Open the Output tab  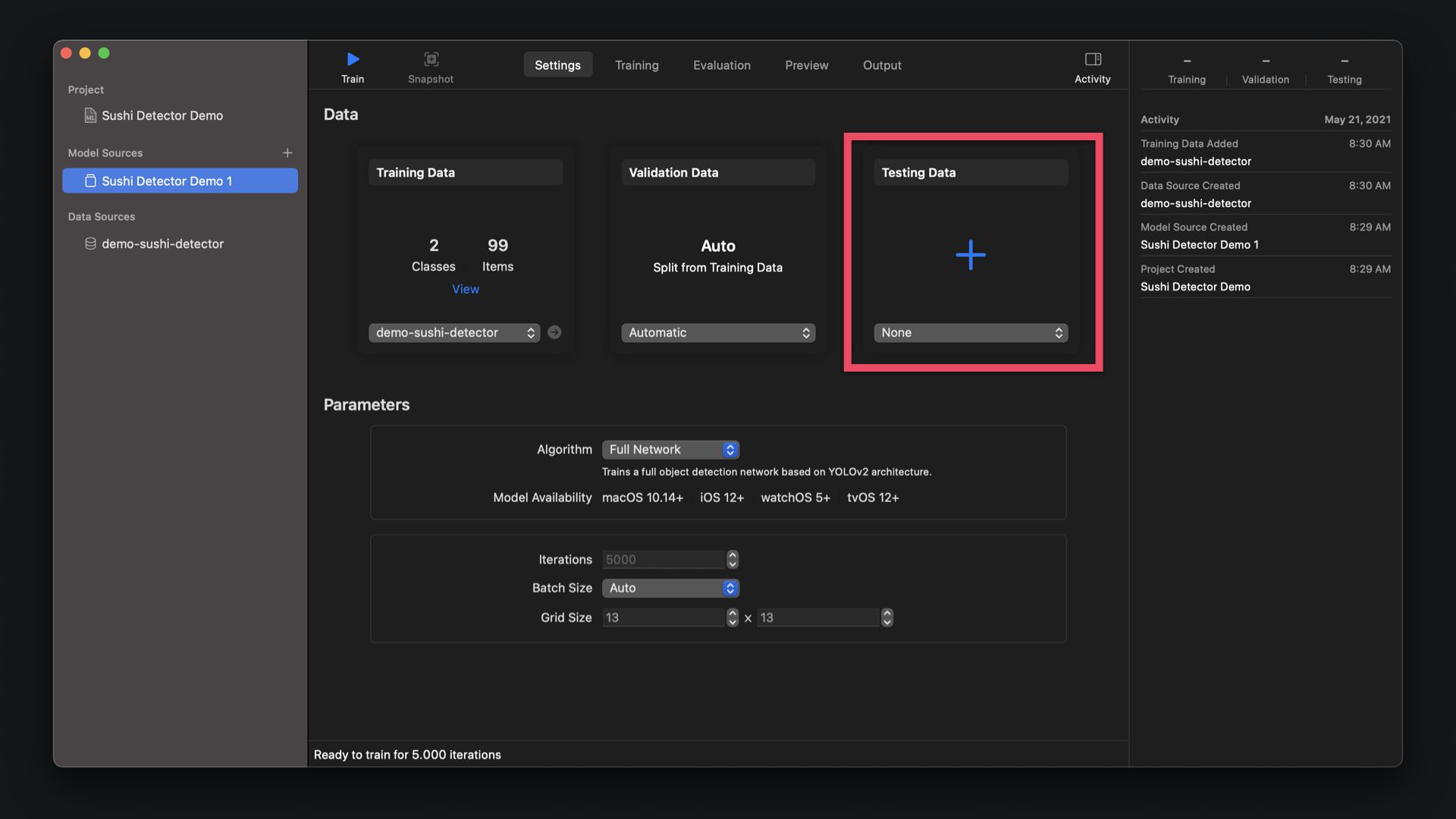882,65
